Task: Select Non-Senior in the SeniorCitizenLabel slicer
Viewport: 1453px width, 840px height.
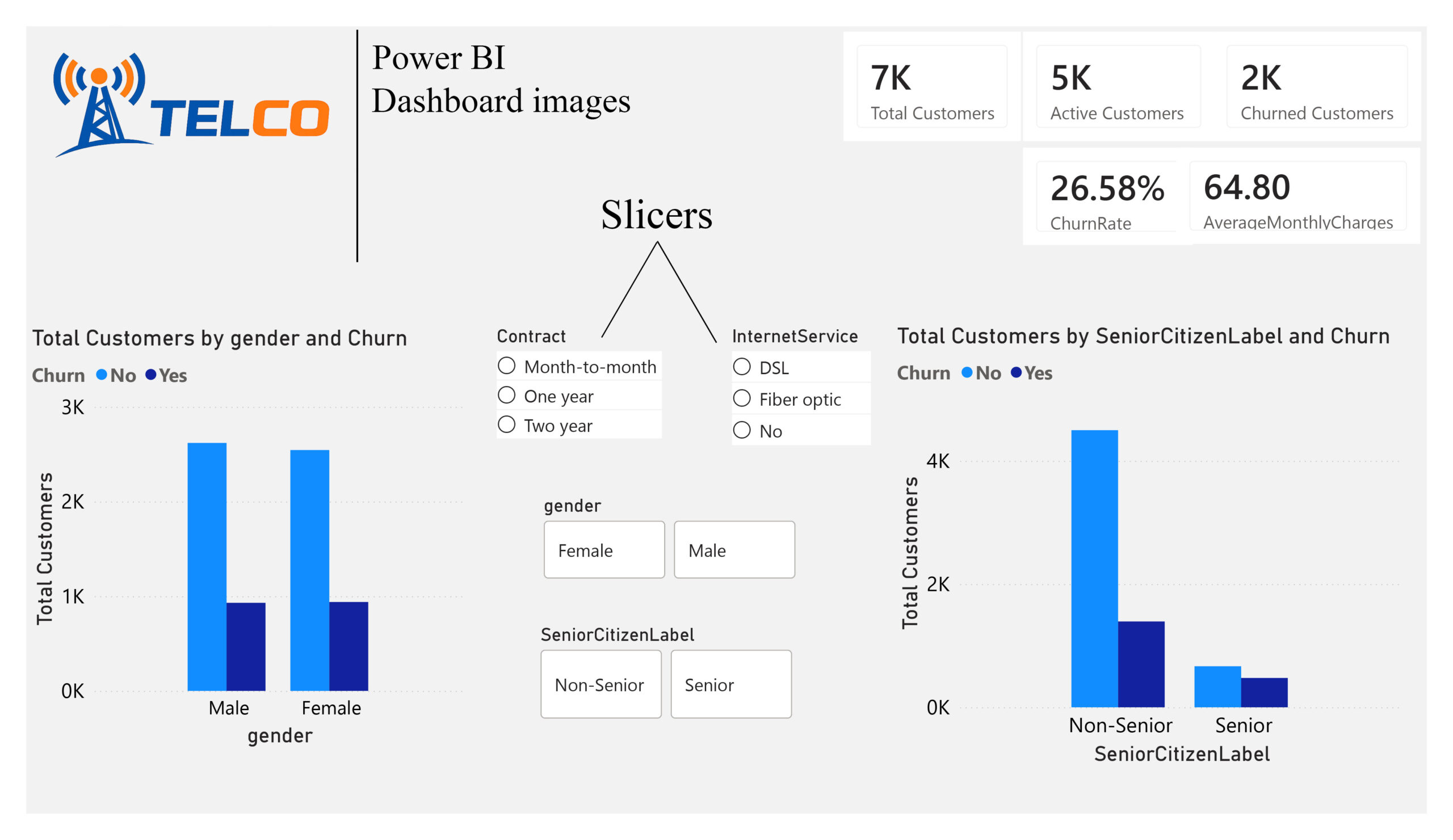Action: (x=600, y=684)
